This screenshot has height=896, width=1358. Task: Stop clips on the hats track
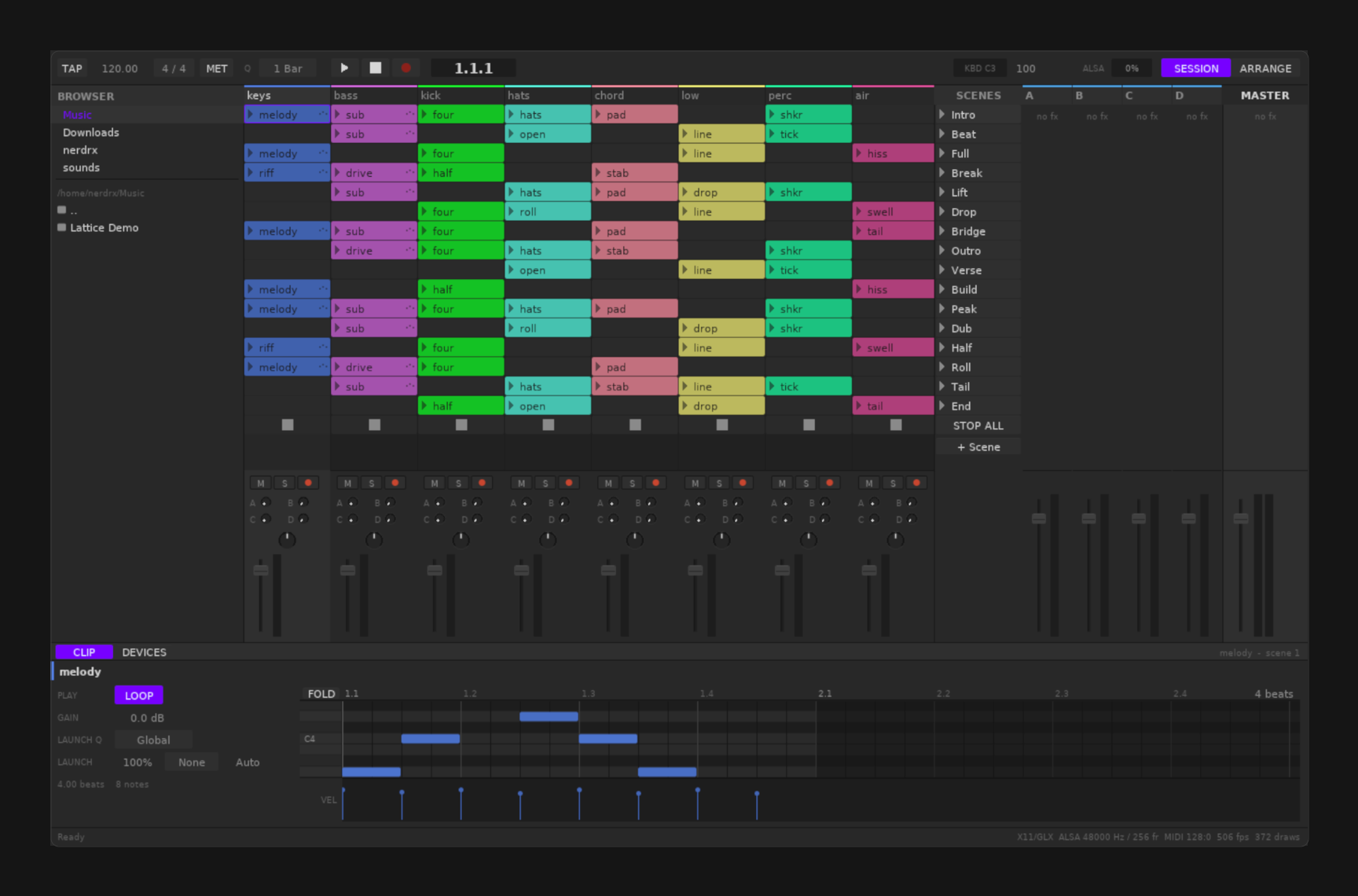549,425
